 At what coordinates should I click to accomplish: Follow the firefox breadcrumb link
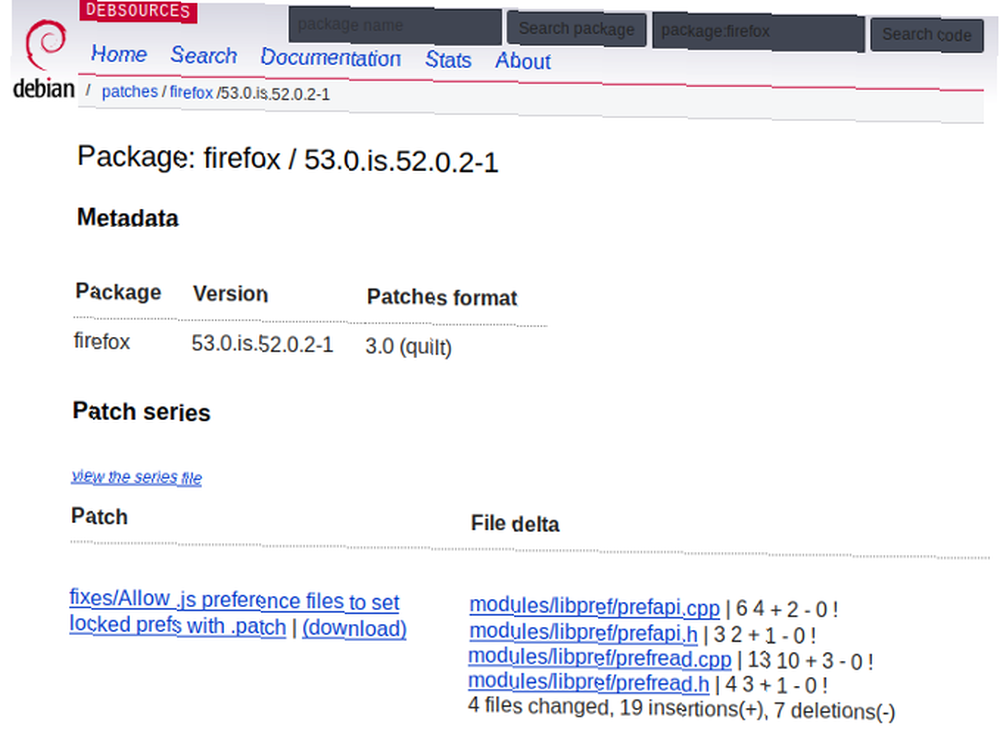pyautogui.click(x=191, y=92)
